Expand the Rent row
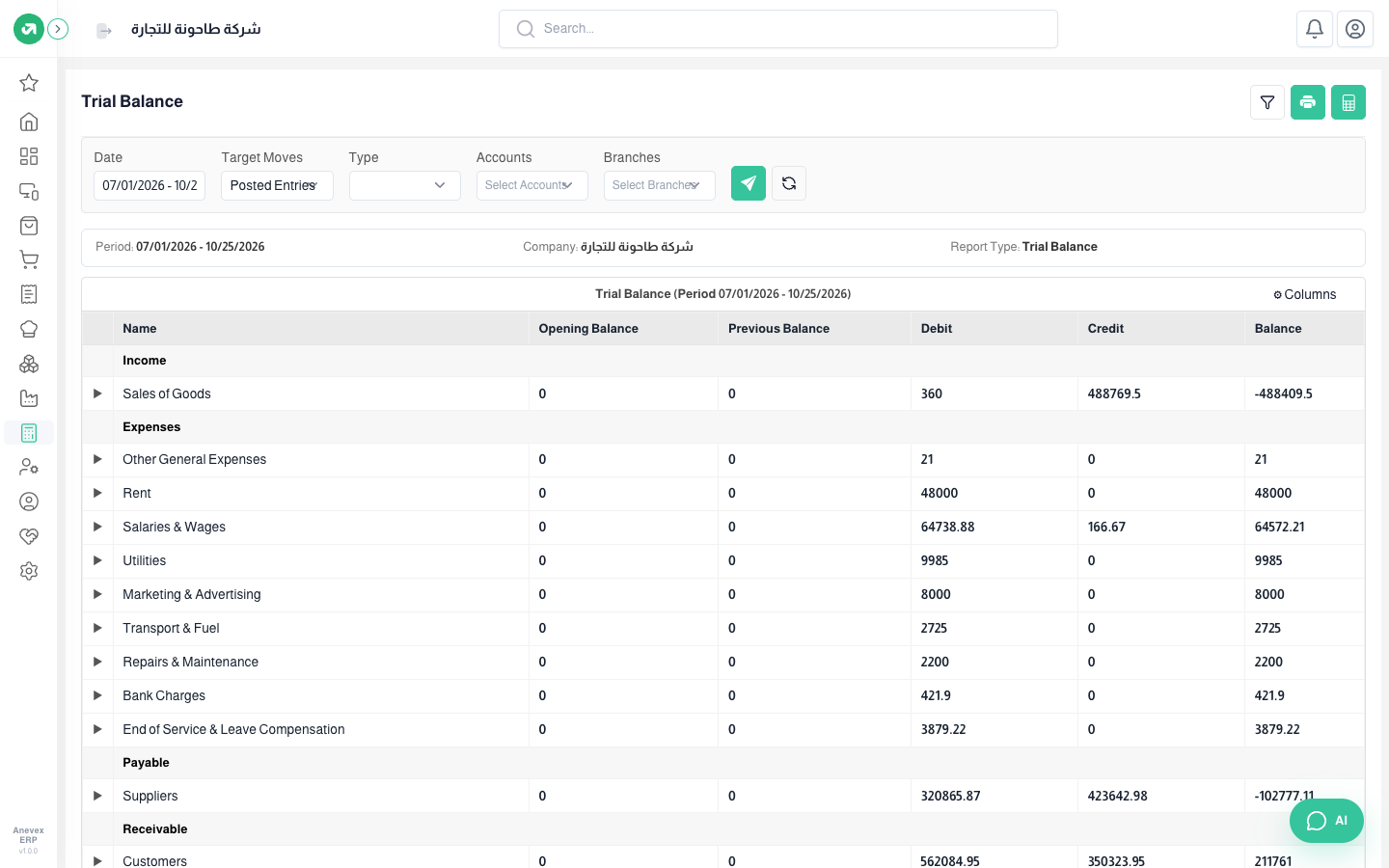The image size is (1389, 868). (x=97, y=493)
